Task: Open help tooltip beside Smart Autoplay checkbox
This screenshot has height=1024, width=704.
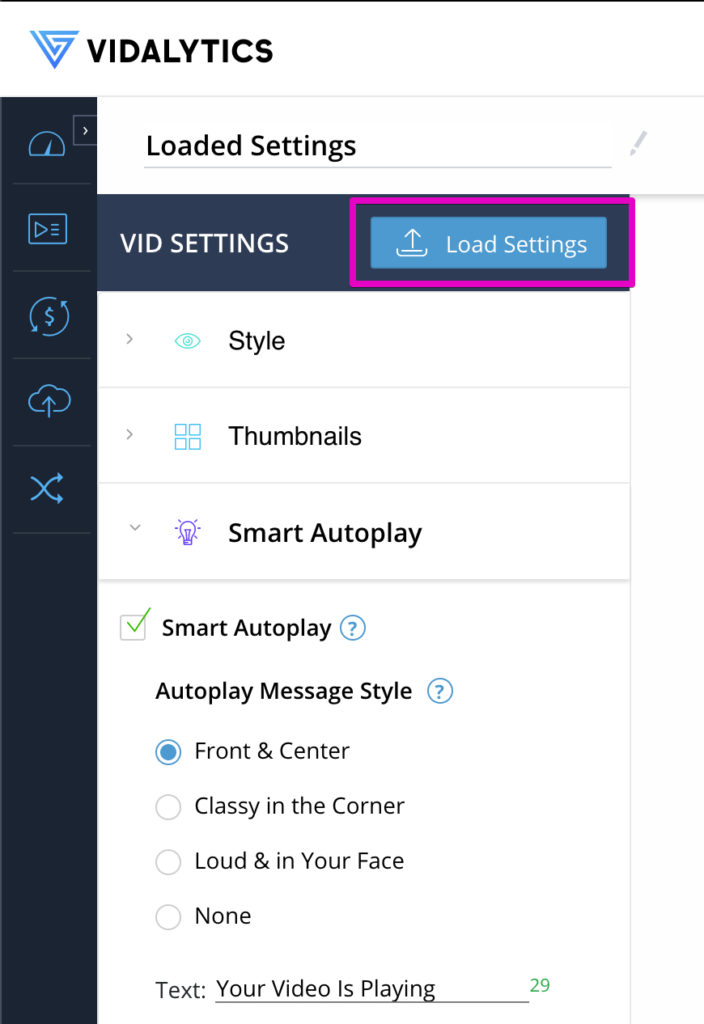Action: pyautogui.click(x=353, y=628)
